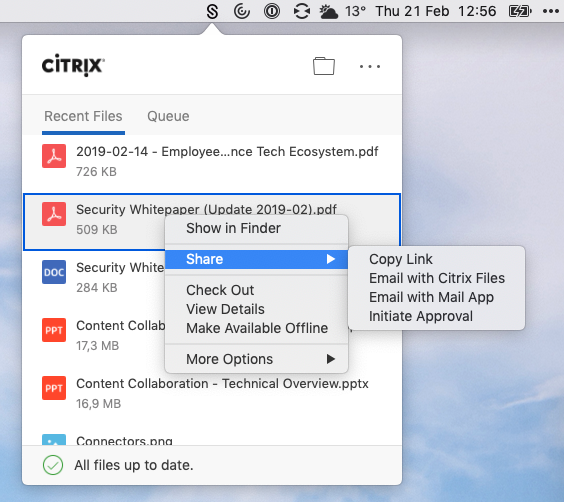564x502 pixels.
Task: Click the PPT icon of the 17,3 MB file
Action: click(54, 330)
